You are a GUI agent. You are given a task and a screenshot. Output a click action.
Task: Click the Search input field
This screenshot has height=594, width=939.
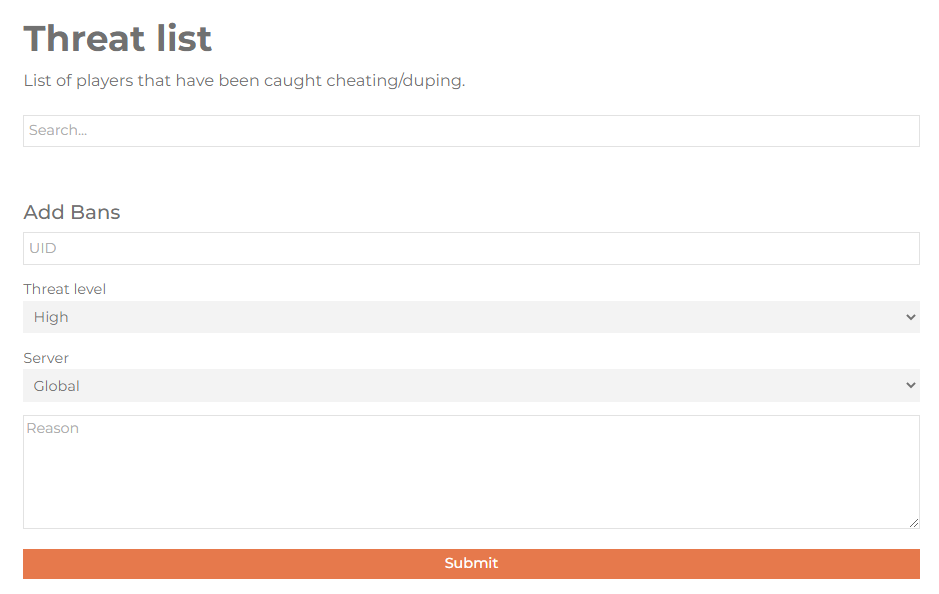click(470, 131)
